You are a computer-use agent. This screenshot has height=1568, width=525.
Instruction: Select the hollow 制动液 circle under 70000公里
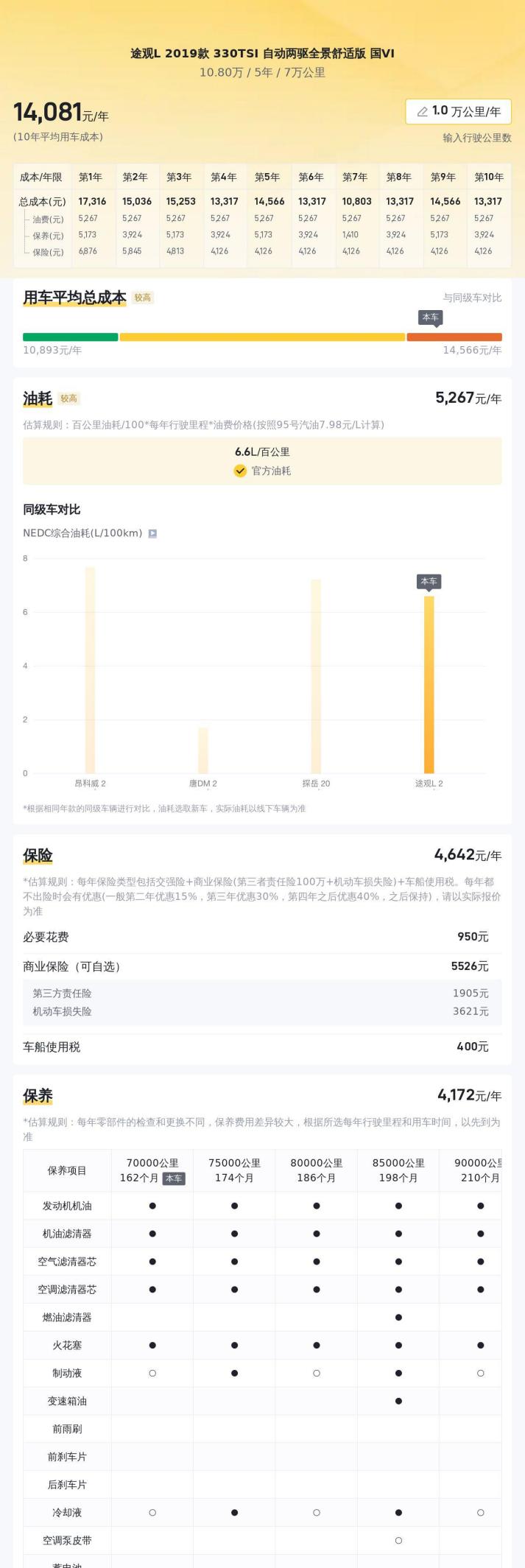152,1373
